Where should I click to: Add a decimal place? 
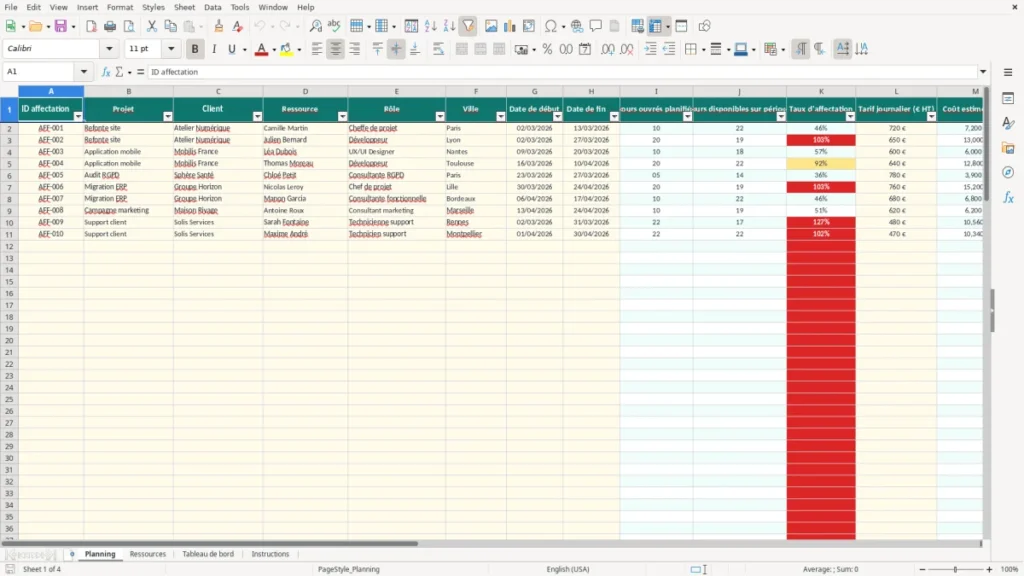(x=607, y=49)
